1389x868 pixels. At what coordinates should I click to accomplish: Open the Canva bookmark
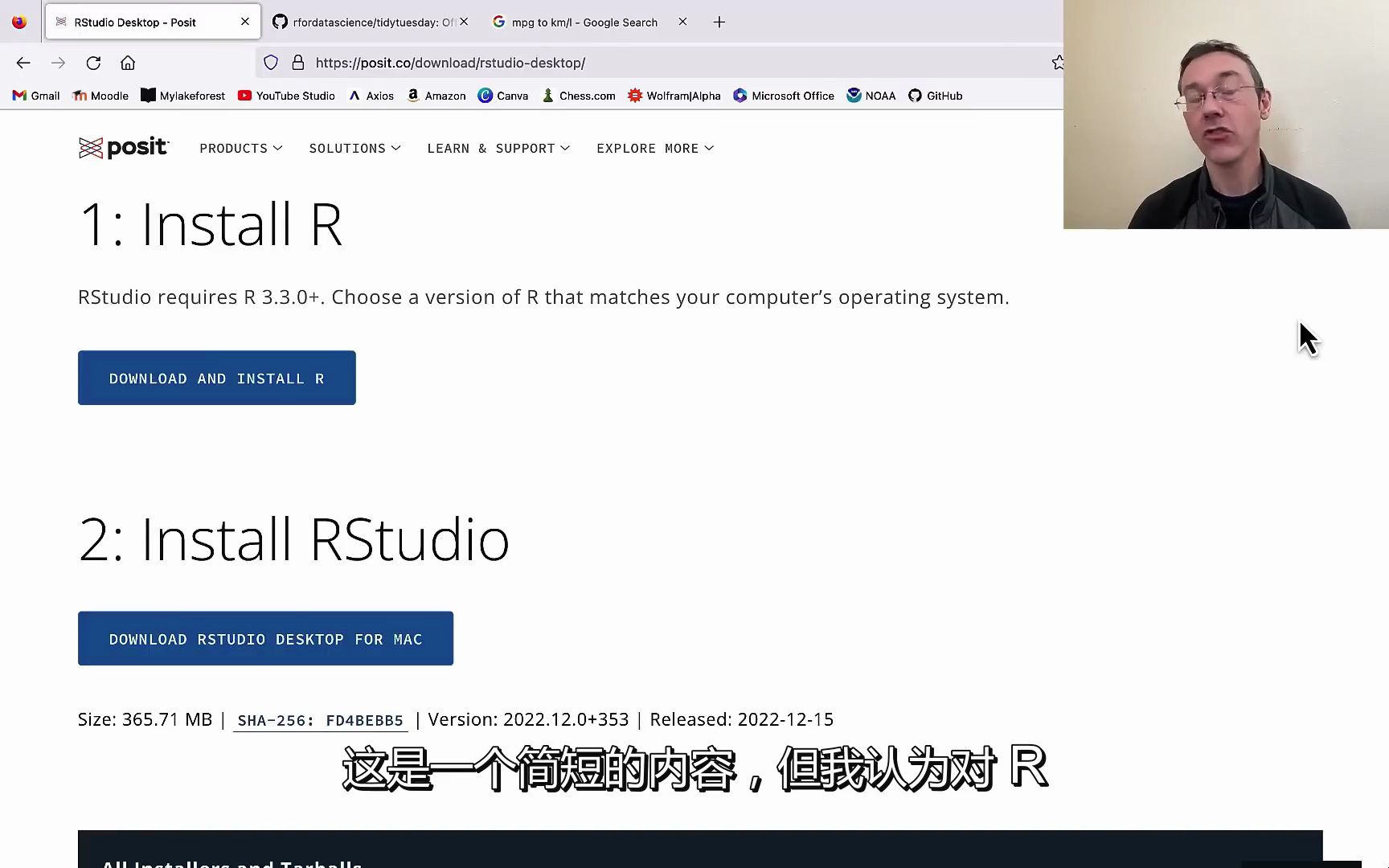pyautogui.click(x=503, y=96)
